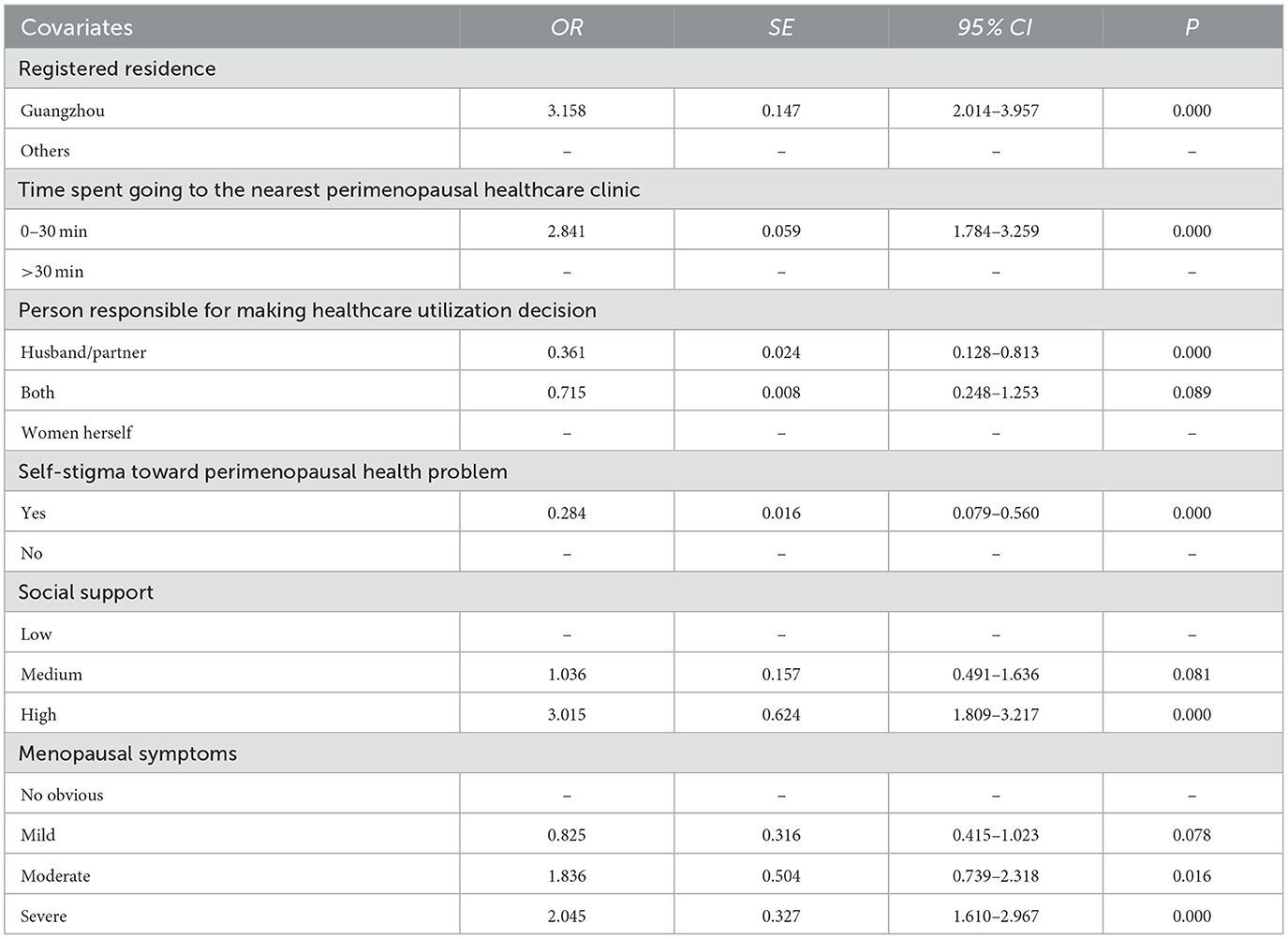Click the OR value 3.158
This screenshot has height=939, width=1288.
coord(566,111)
